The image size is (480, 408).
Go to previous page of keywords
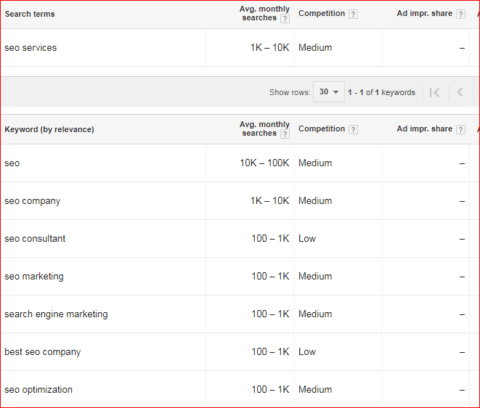tap(460, 92)
